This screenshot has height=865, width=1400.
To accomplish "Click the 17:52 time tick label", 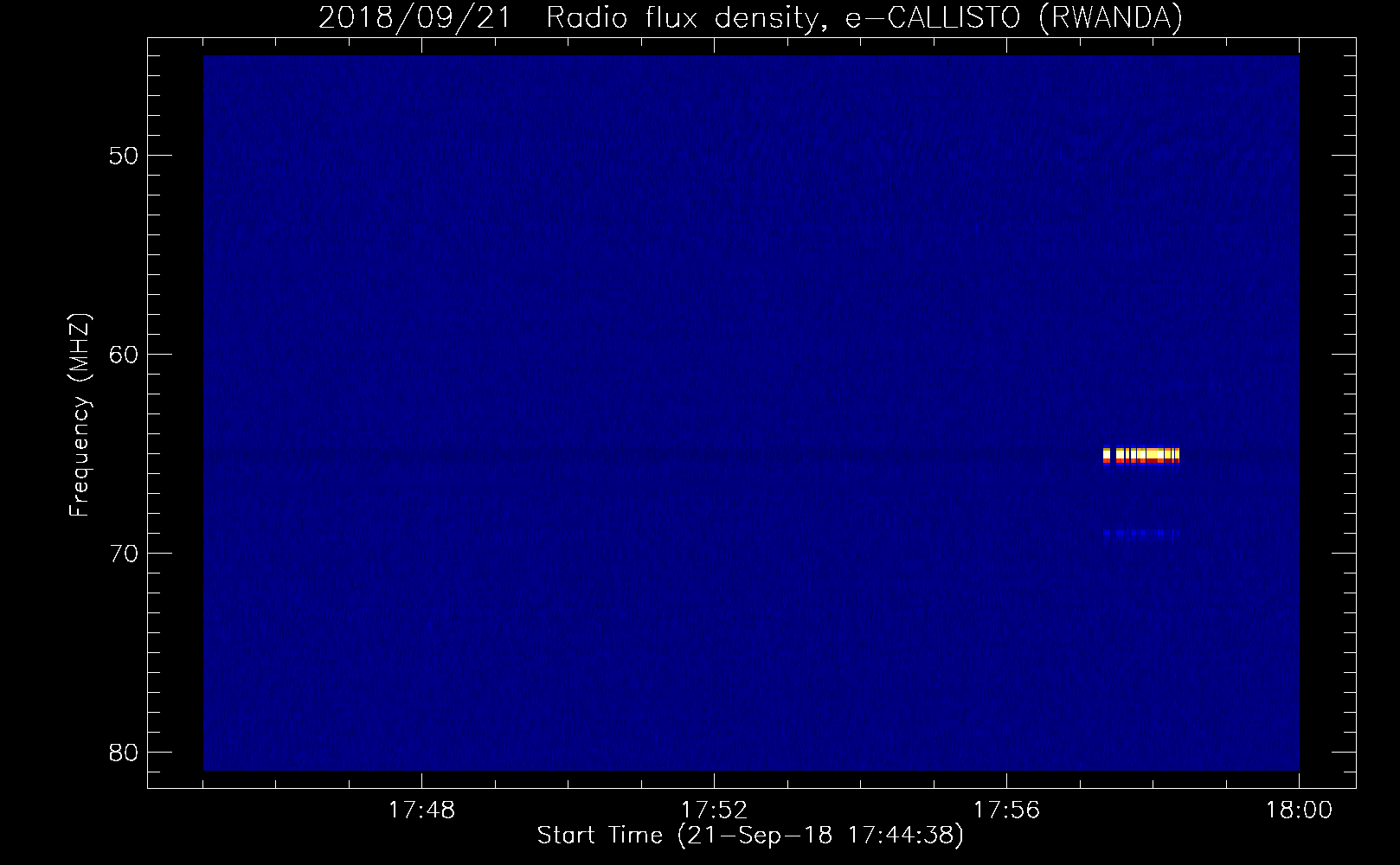I will click(x=714, y=811).
